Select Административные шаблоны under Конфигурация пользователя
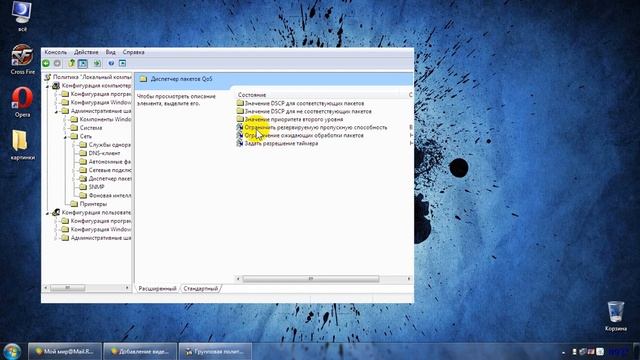640x360 pixels. (101, 238)
